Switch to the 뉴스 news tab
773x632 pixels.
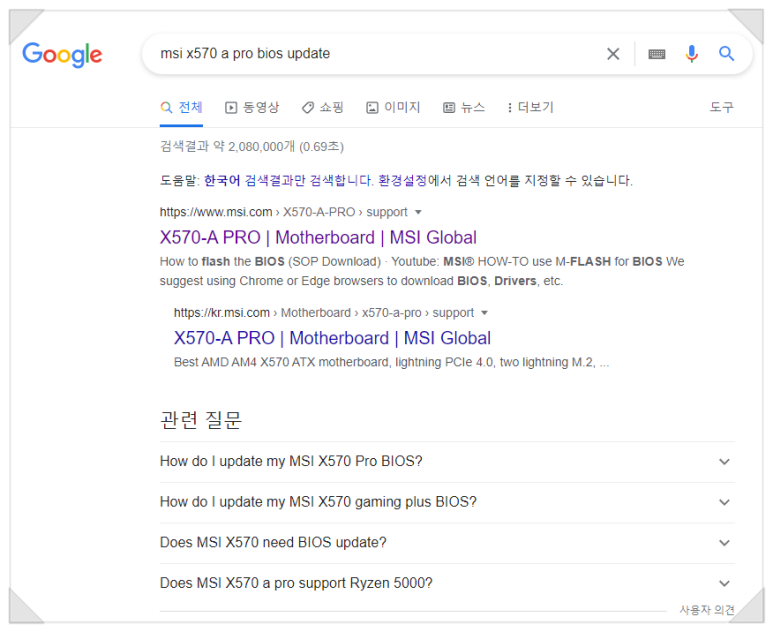tap(464, 107)
